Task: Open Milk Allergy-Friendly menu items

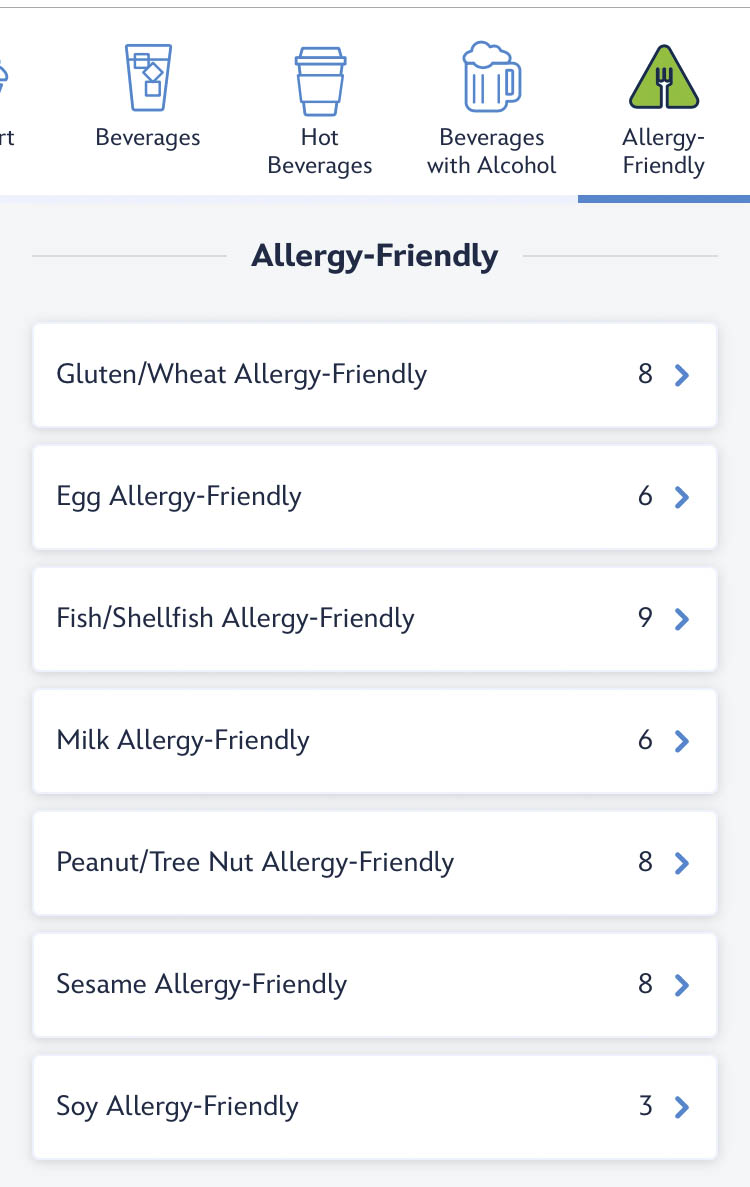Action: (183, 741)
